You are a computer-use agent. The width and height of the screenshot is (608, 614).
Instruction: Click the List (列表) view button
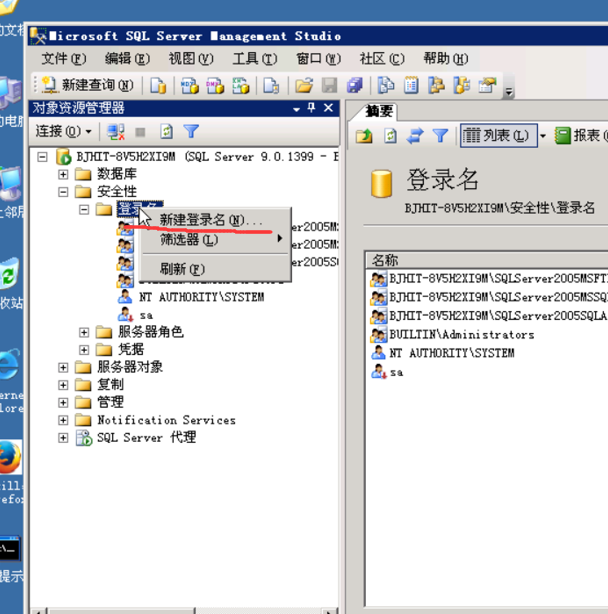tap(498, 136)
